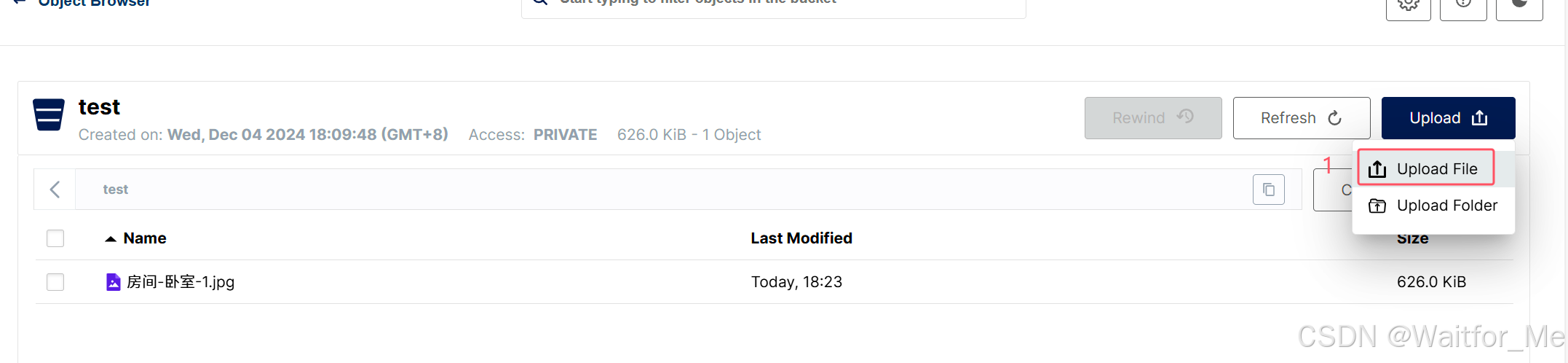Open the file 房间-卧室-1.jpg
Screen dimensions: 1568x363
(x=181, y=282)
